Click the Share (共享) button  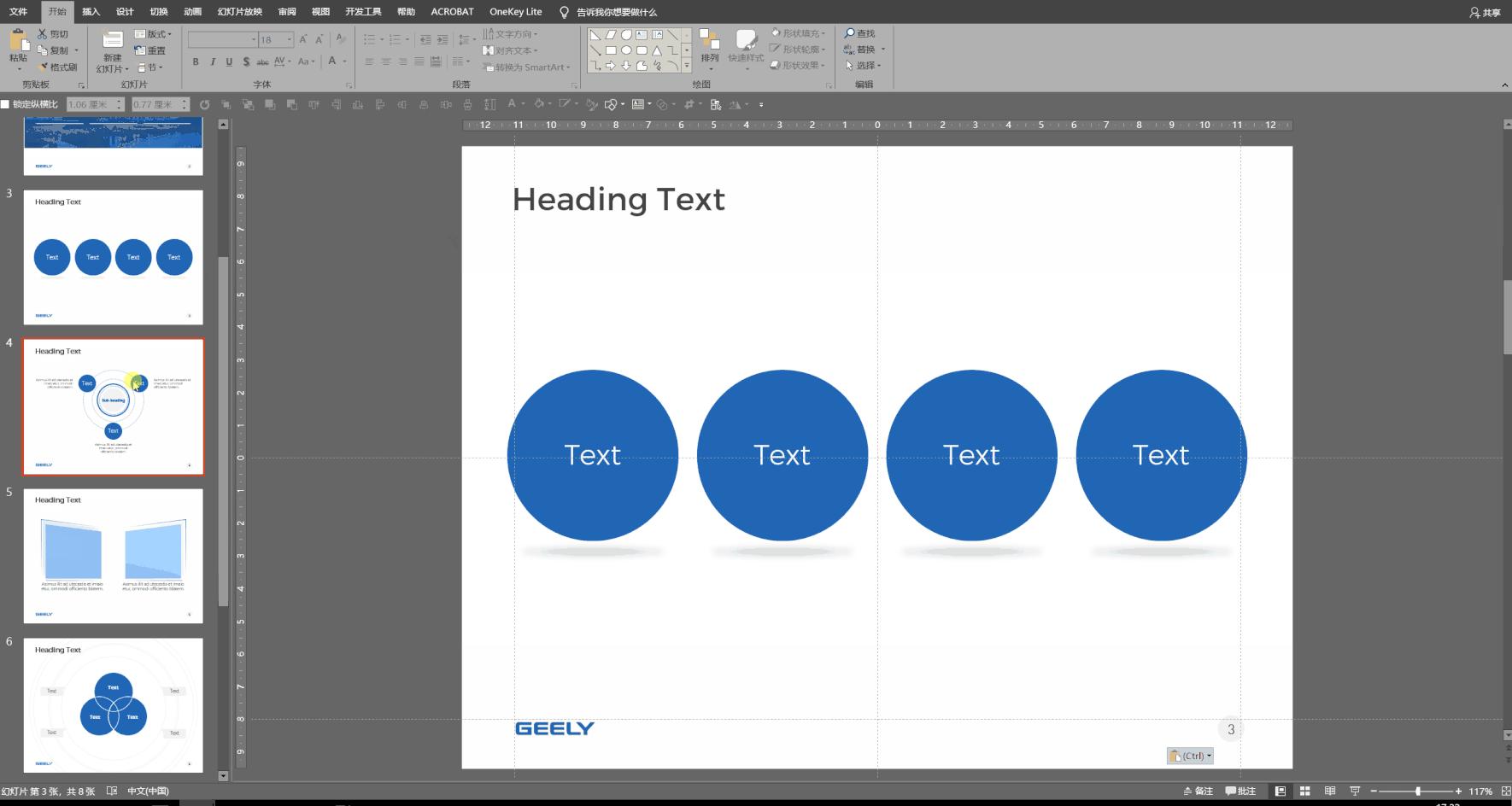click(x=1485, y=12)
